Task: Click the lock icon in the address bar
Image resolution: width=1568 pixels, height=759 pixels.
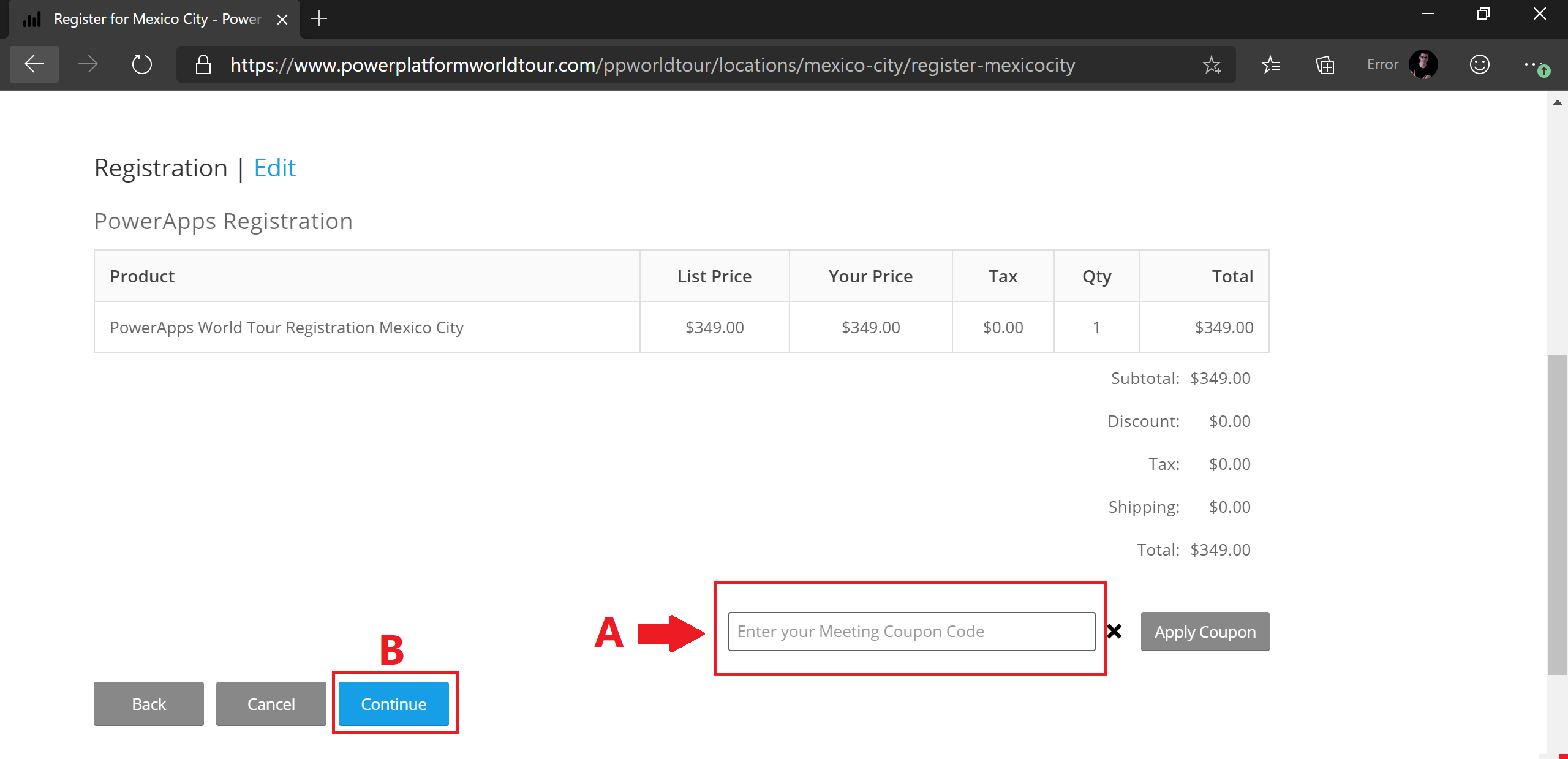Action: (x=203, y=65)
